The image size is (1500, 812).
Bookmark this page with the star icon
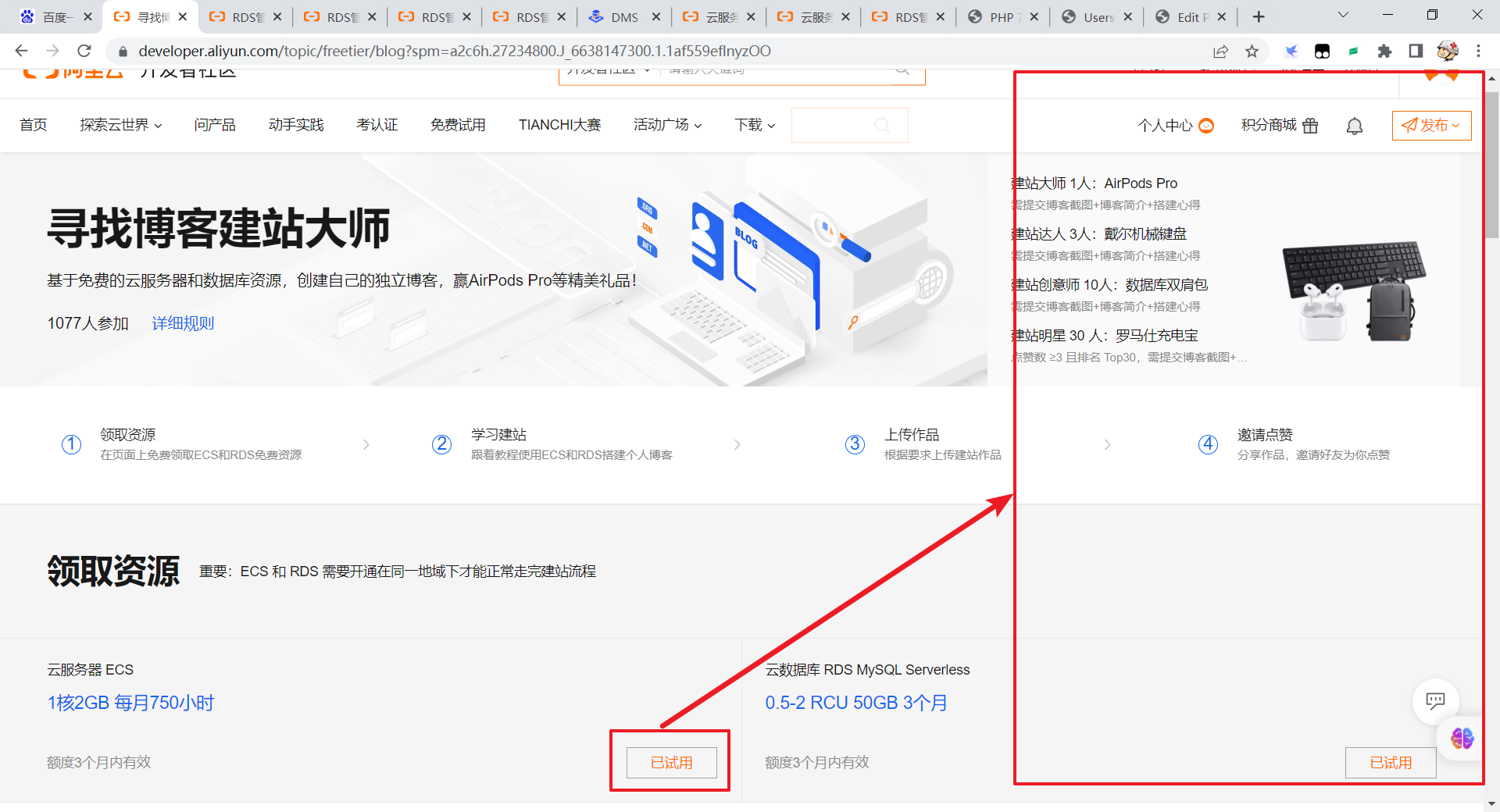(x=1252, y=52)
